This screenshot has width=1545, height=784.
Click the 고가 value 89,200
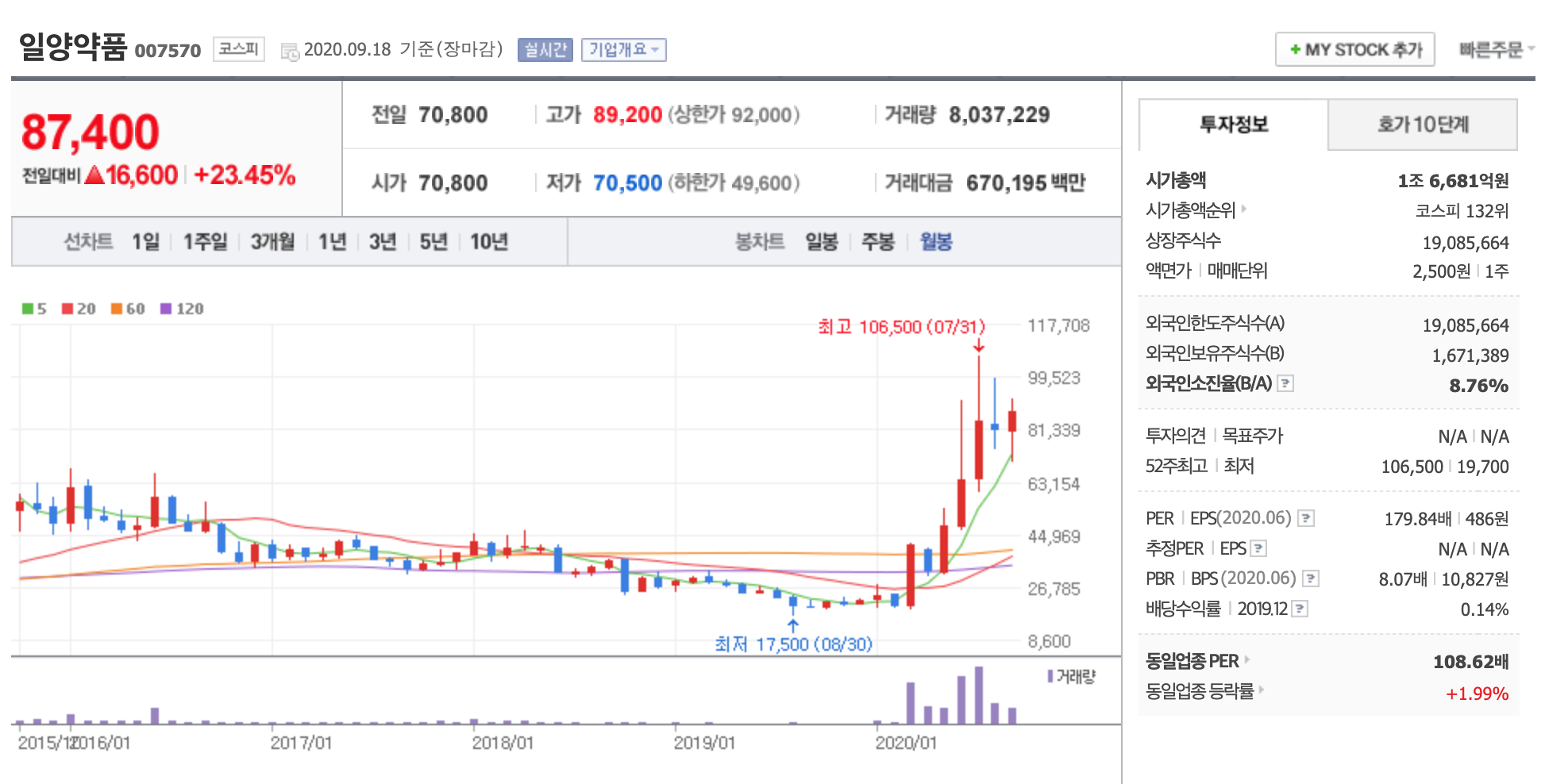pos(627,115)
